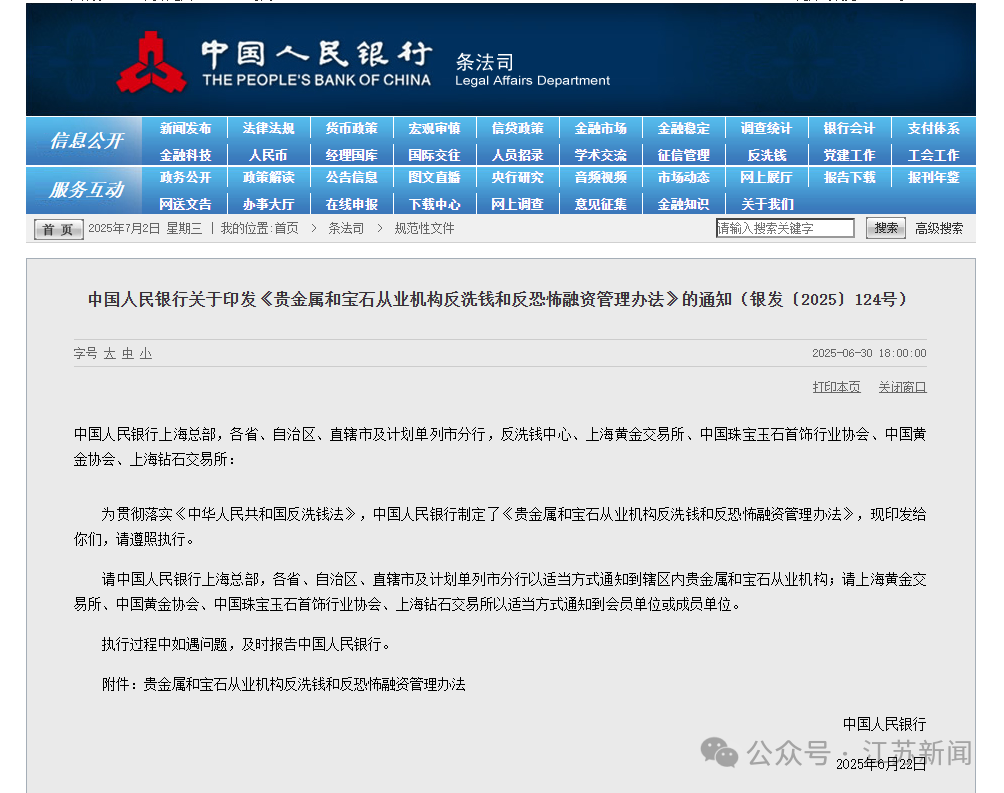Select 政策解读 in service navigation
The height and width of the screenshot is (793, 1004).
268,177
